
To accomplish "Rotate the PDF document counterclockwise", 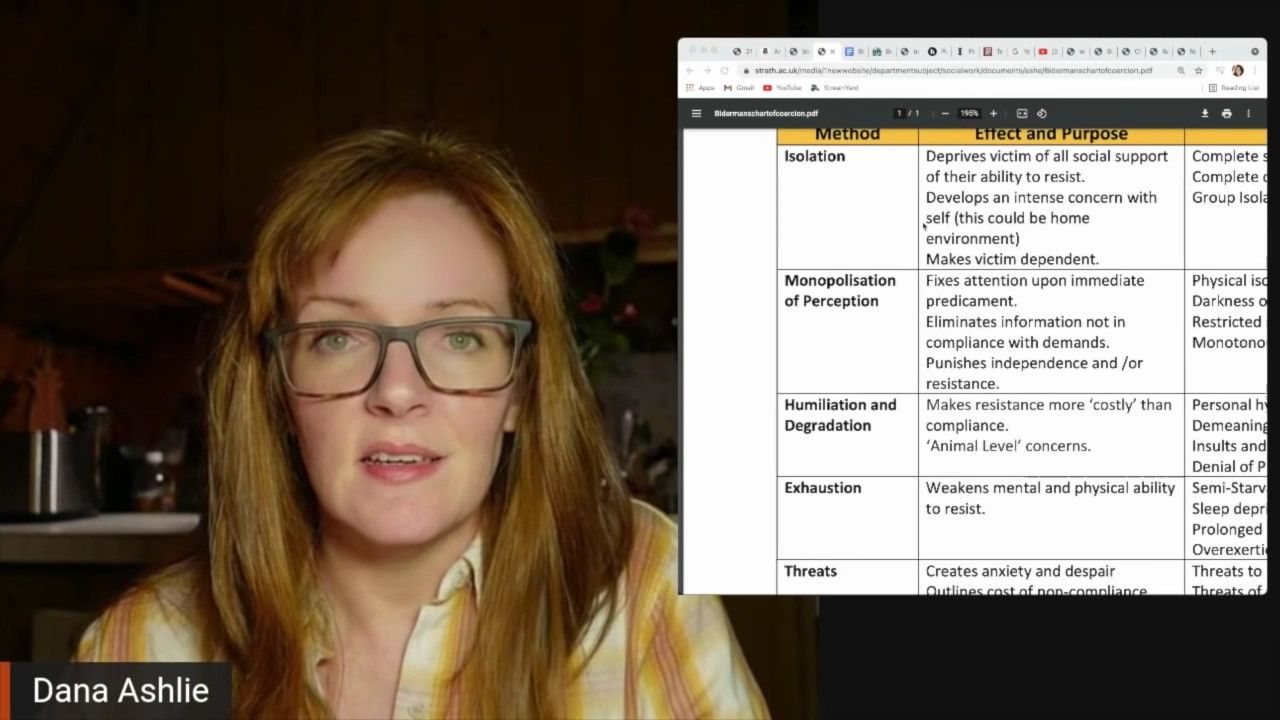I will pos(1041,114).
